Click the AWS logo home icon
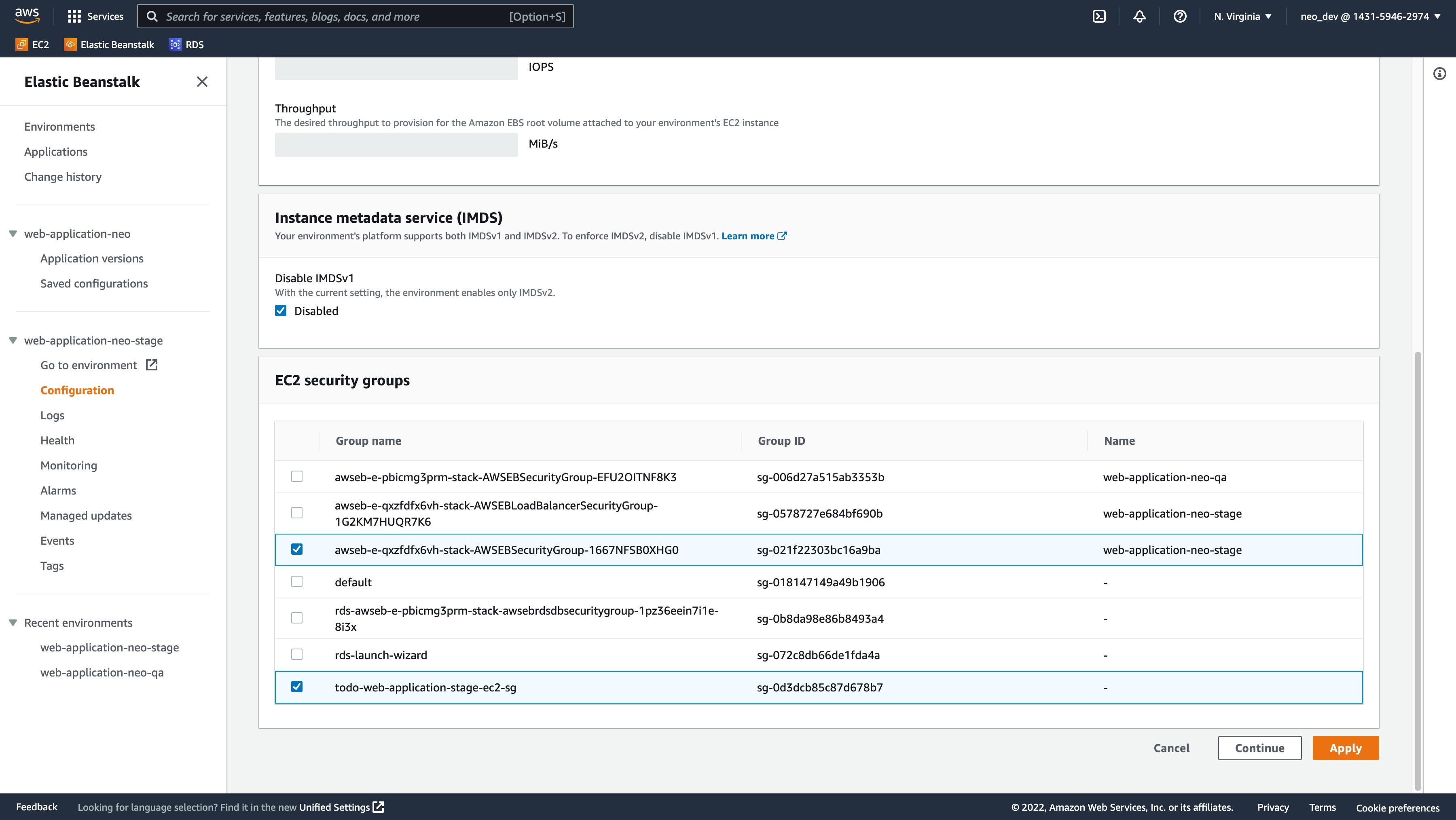The height and width of the screenshot is (820, 1456). coord(27,16)
